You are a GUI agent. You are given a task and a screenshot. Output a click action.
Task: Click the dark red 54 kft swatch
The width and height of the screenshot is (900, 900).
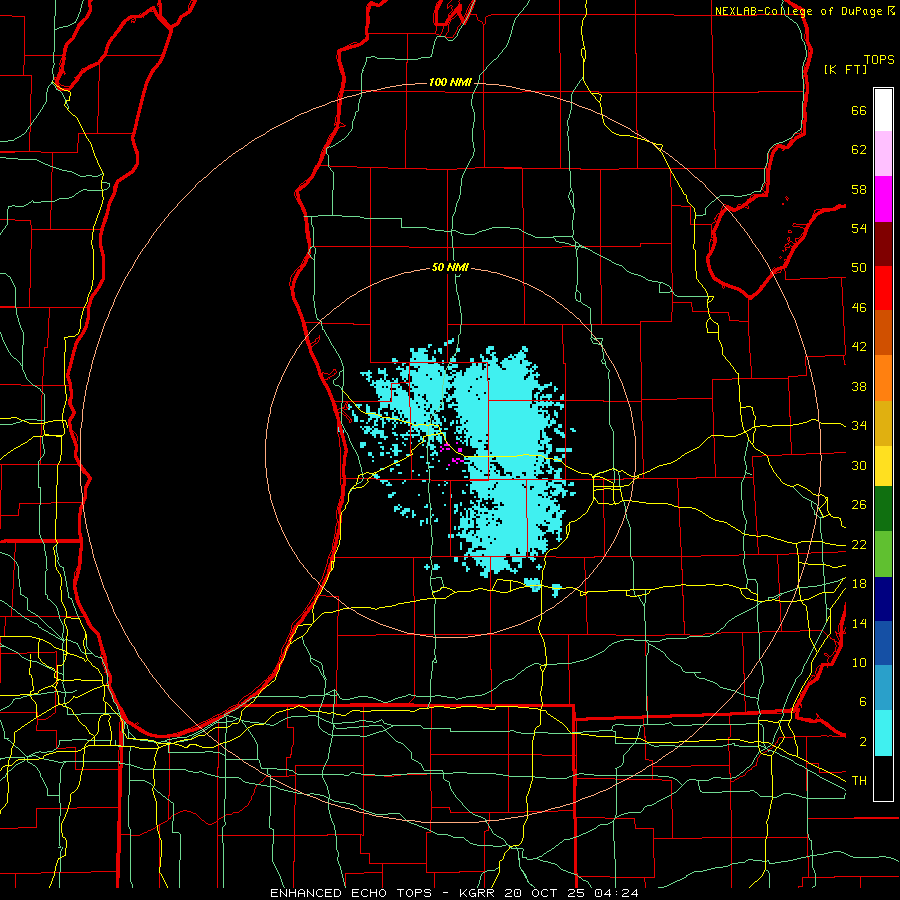[x=883, y=244]
